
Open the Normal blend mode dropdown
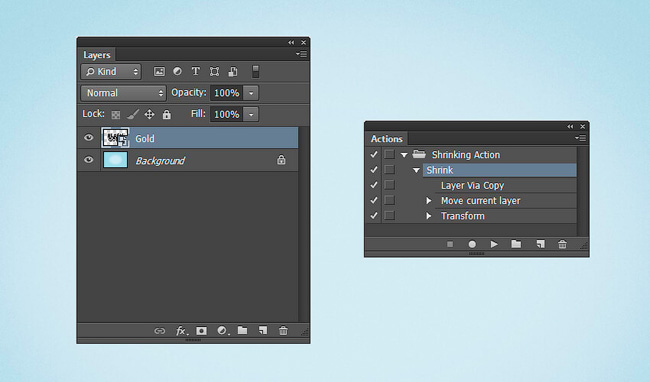click(124, 93)
